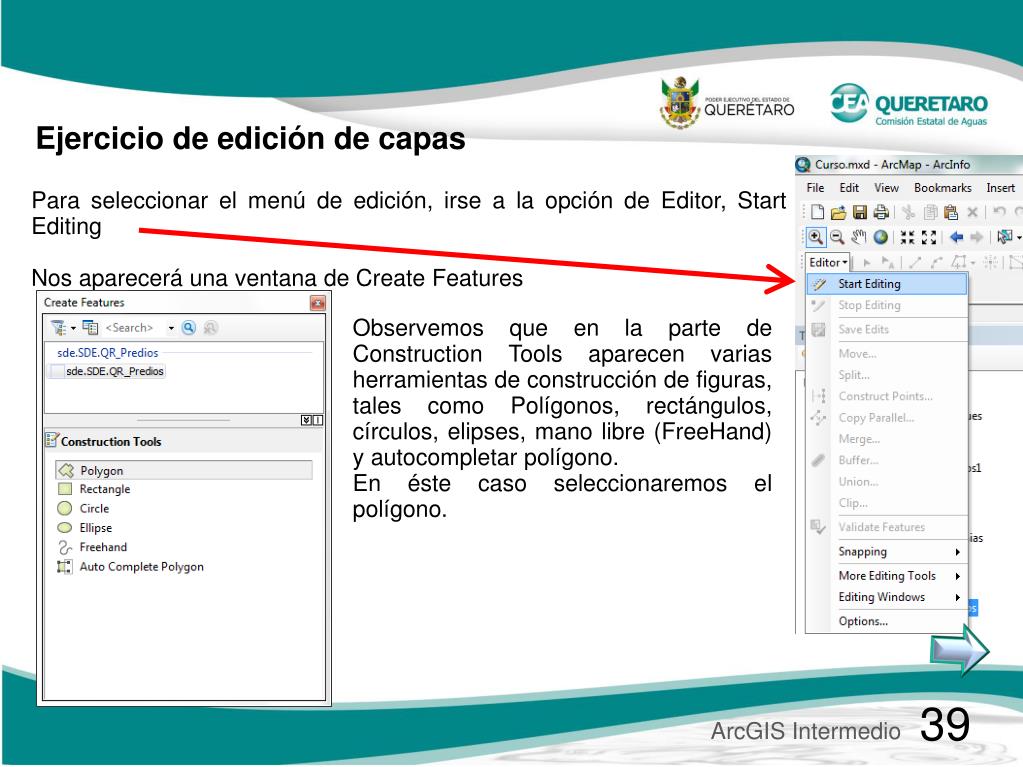This screenshot has width=1023, height=767.
Task: Click the Clear Search icon
Action: pos(210,327)
